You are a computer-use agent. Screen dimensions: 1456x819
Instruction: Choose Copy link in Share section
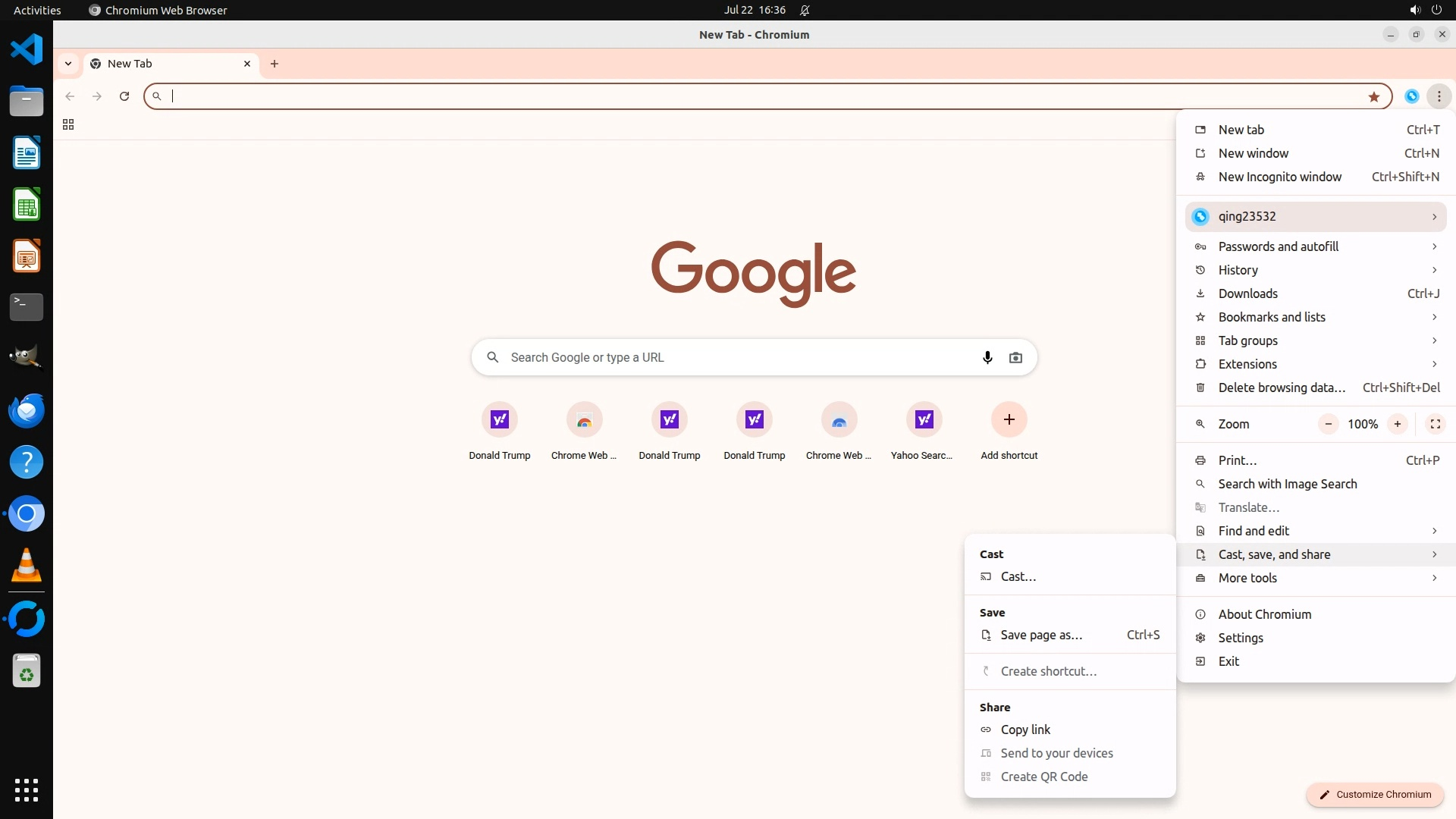[1025, 730]
